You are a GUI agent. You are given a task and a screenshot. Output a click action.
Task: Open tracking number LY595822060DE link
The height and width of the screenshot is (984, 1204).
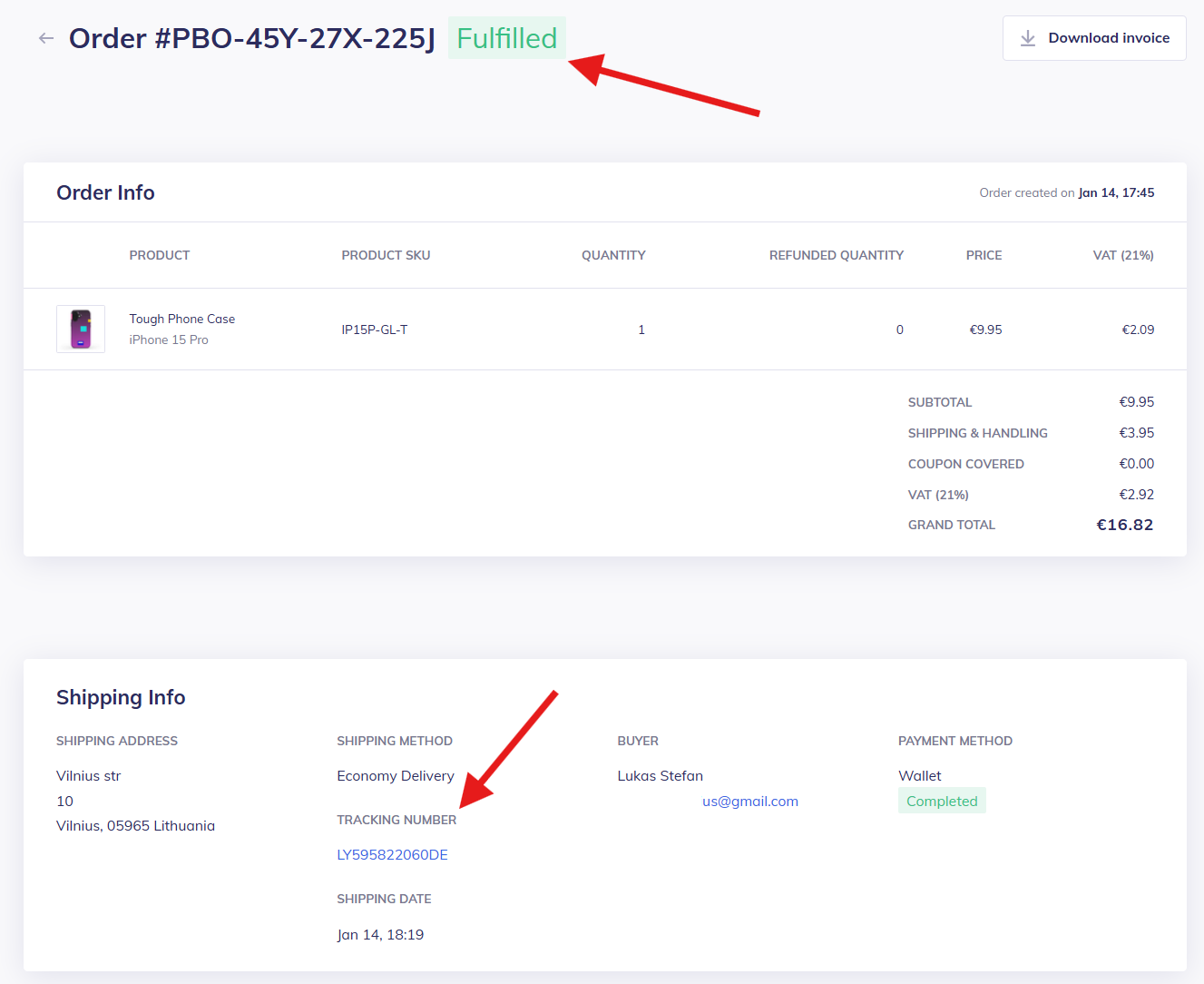click(392, 854)
